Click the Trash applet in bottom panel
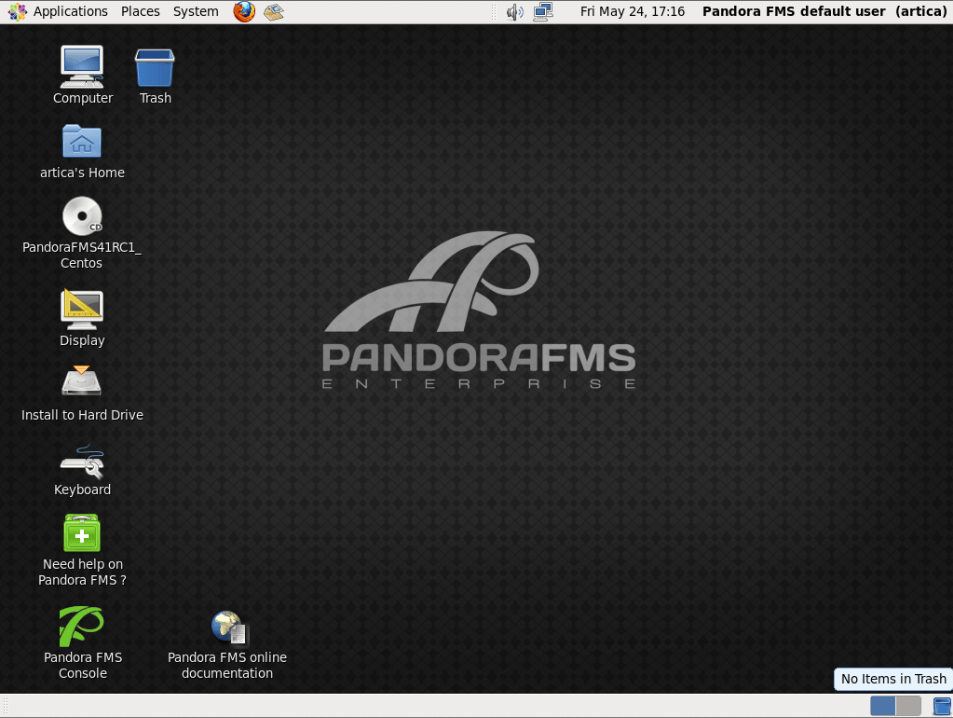Image resolution: width=953 pixels, height=718 pixels. point(941,706)
